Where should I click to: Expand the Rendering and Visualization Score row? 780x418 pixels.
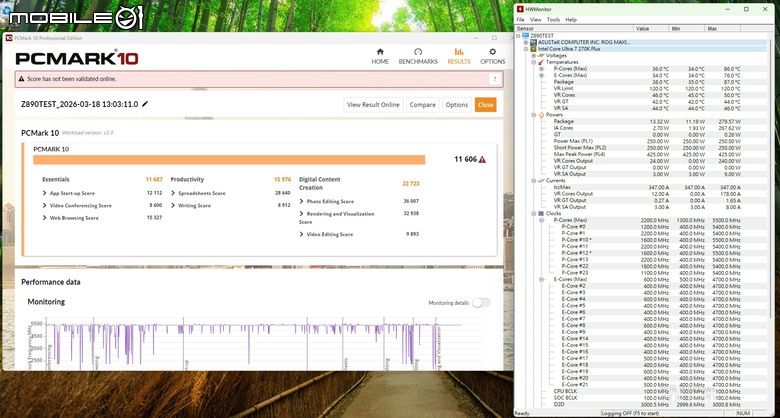click(301, 214)
